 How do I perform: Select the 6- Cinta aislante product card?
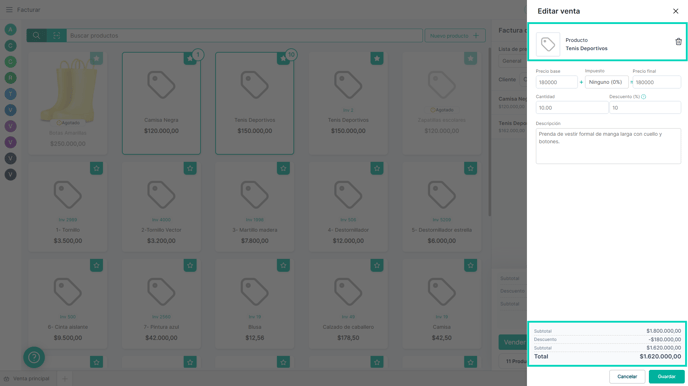point(68,304)
